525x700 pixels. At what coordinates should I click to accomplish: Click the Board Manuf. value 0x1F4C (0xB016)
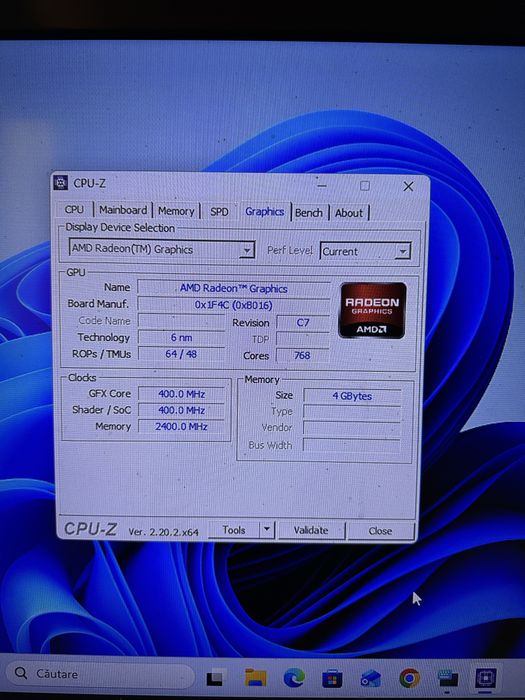point(233,305)
